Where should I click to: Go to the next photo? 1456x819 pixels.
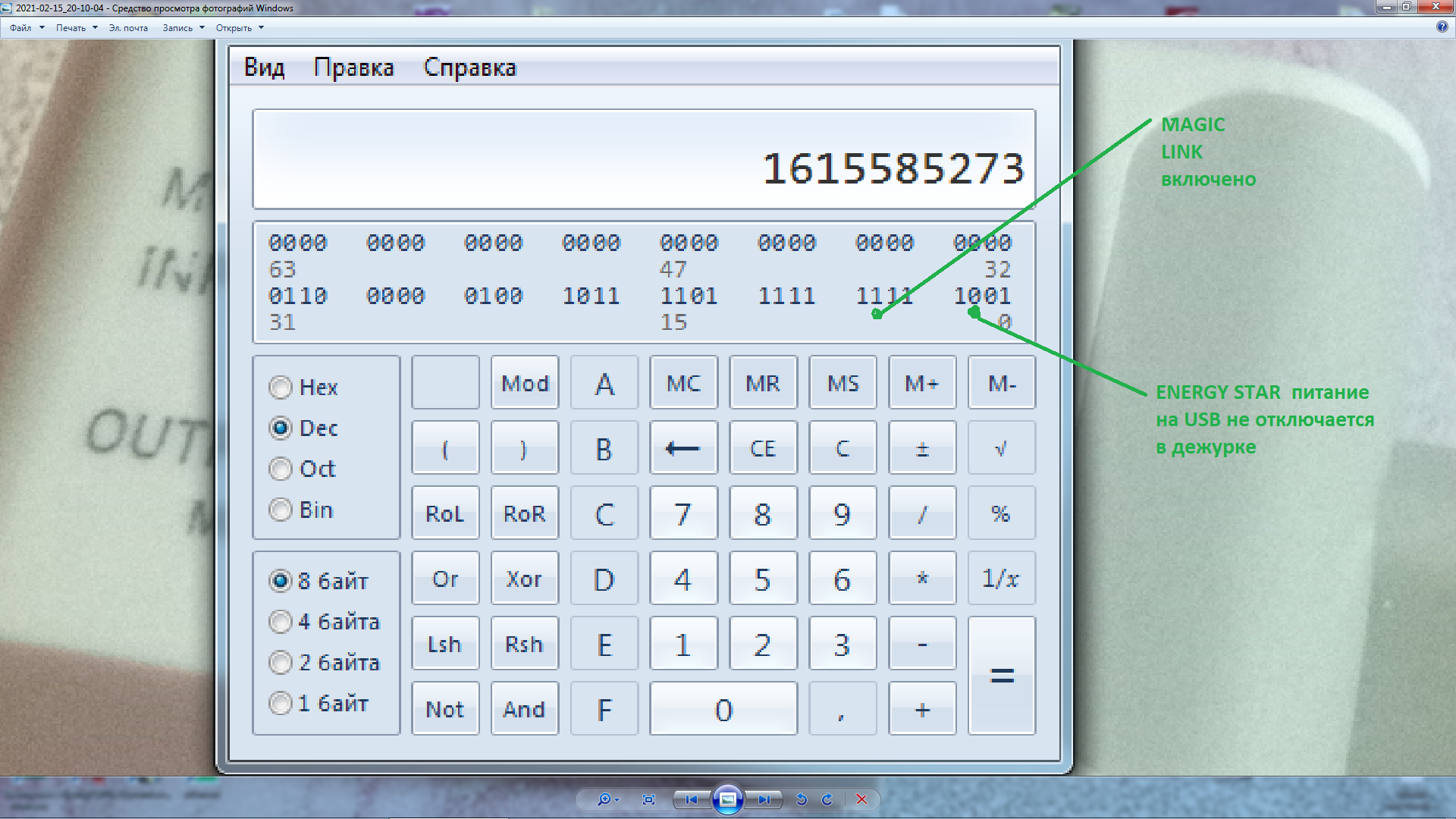[764, 799]
